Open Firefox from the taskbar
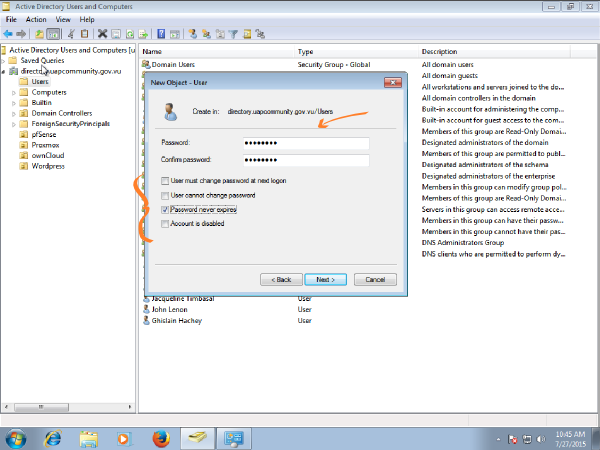 (x=161, y=439)
